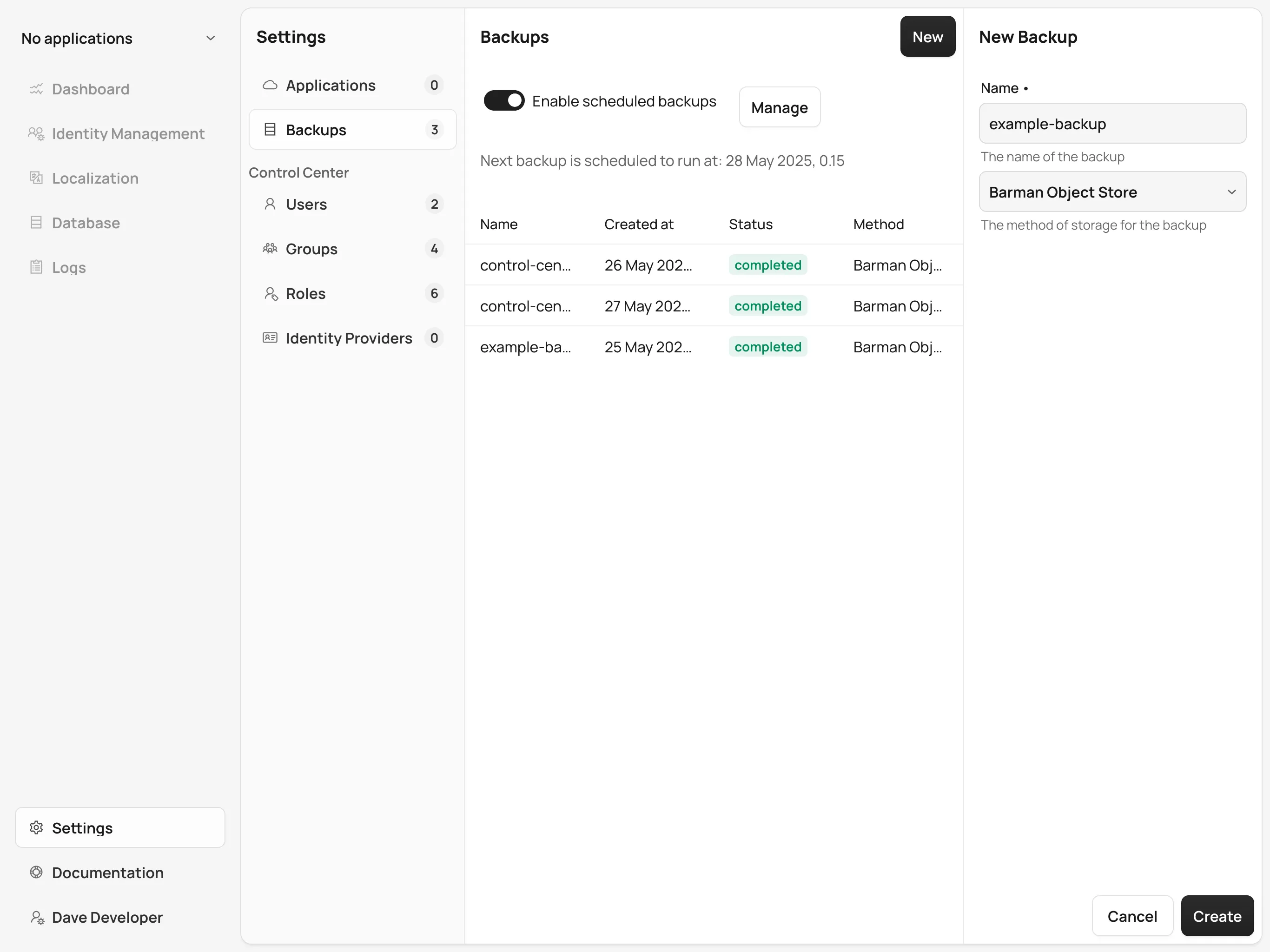
Task: Click the Groups people icon
Action: (270, 249)
